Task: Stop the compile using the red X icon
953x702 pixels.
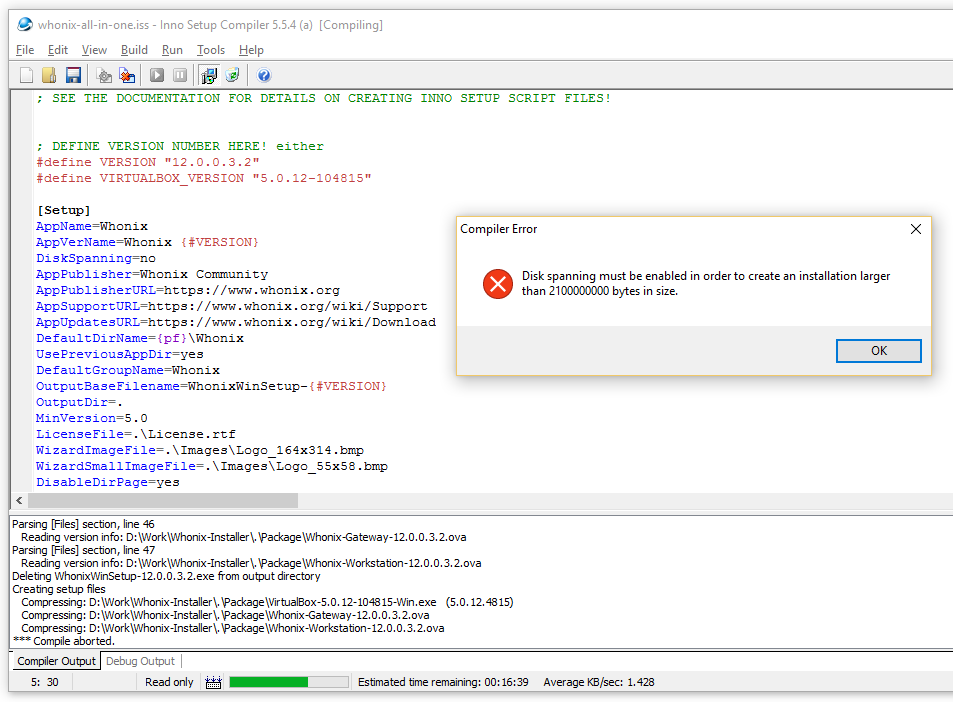Action: (127, 75)
